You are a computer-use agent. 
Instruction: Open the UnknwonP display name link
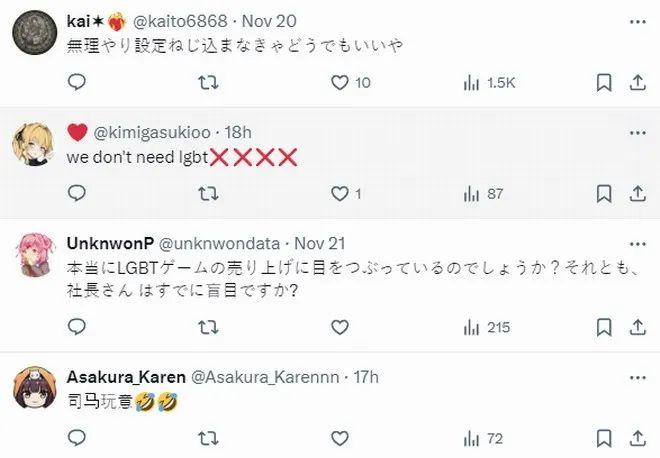(x=109, y=243)
